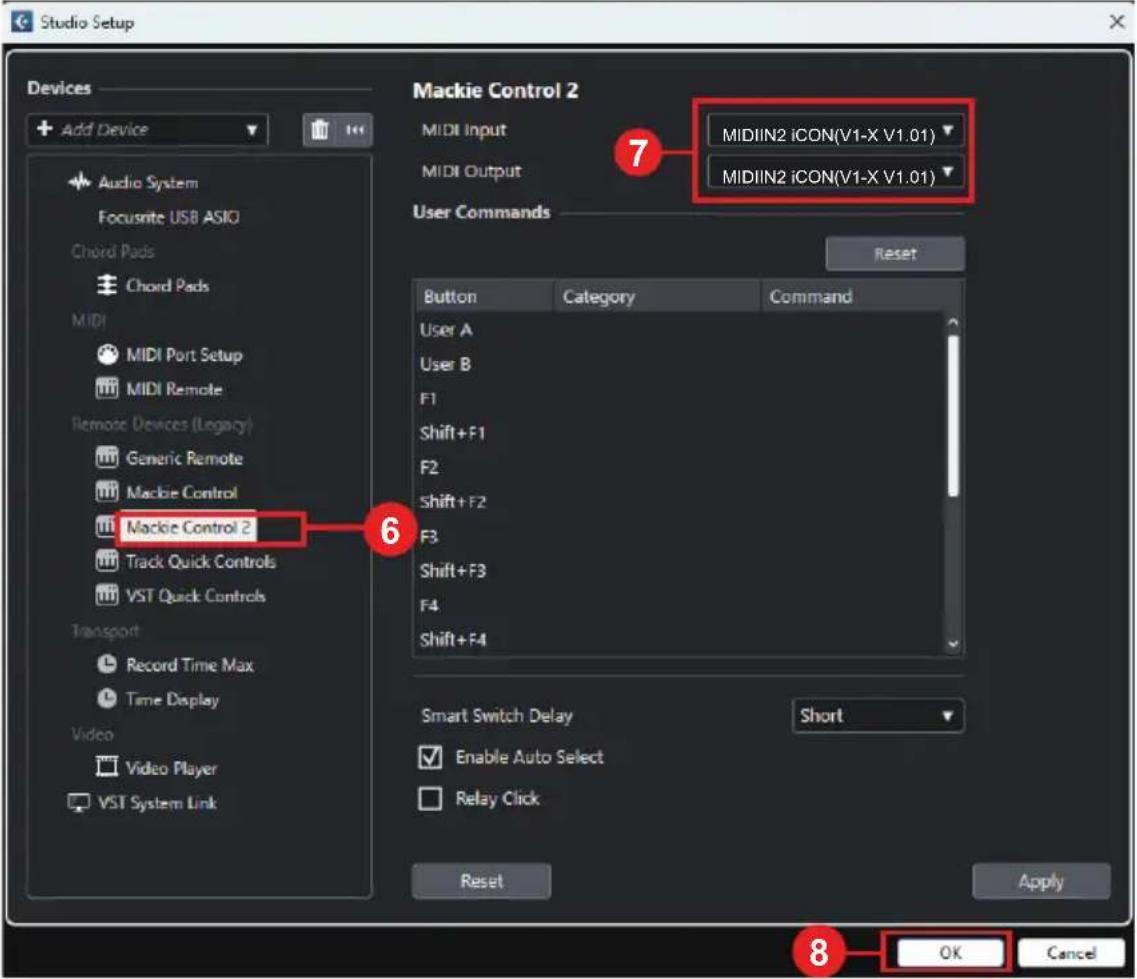Enable the Relay Click checkbox
This screenshot has width=1137, height=979.
[x=430, y=798]
